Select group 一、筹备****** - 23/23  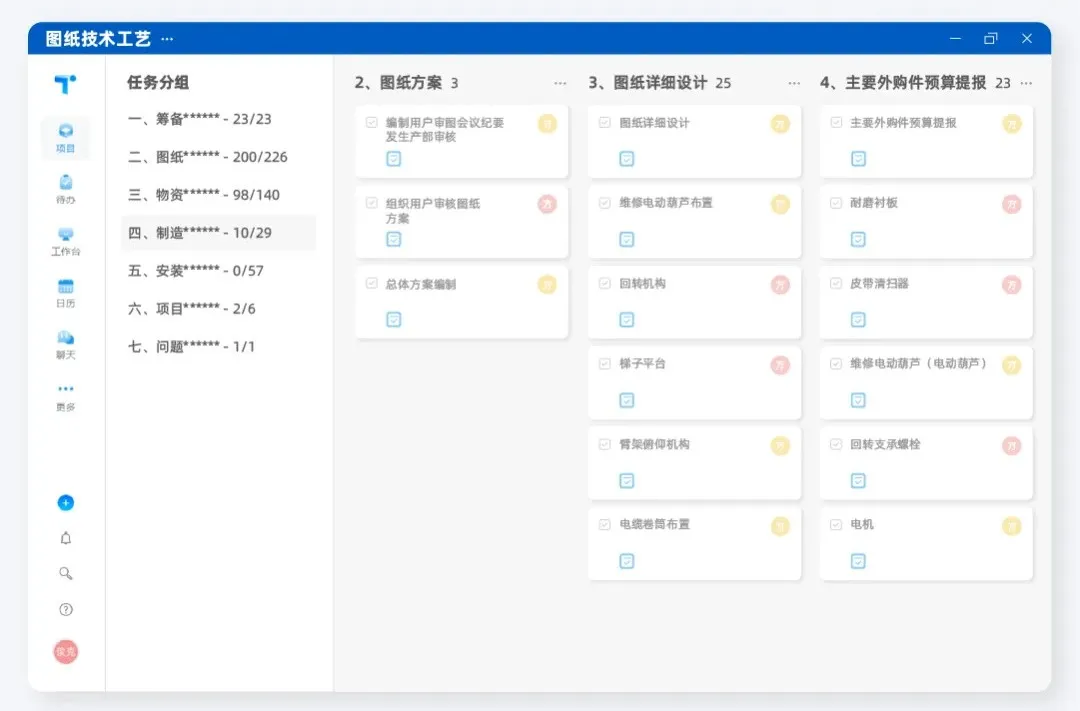pos(218,119)
